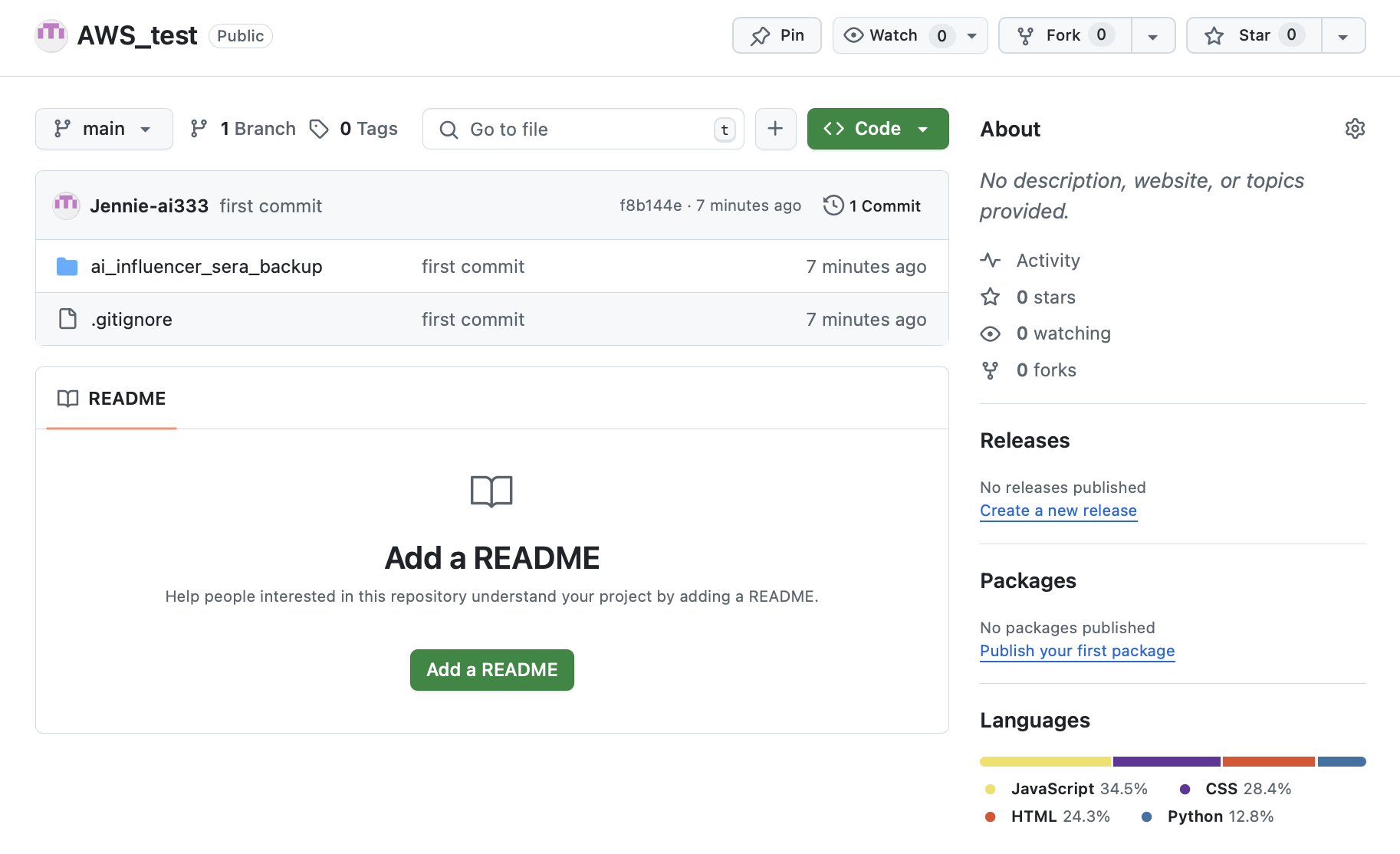Click the repository owner avatar beside AWS_test

coord(51,35)
